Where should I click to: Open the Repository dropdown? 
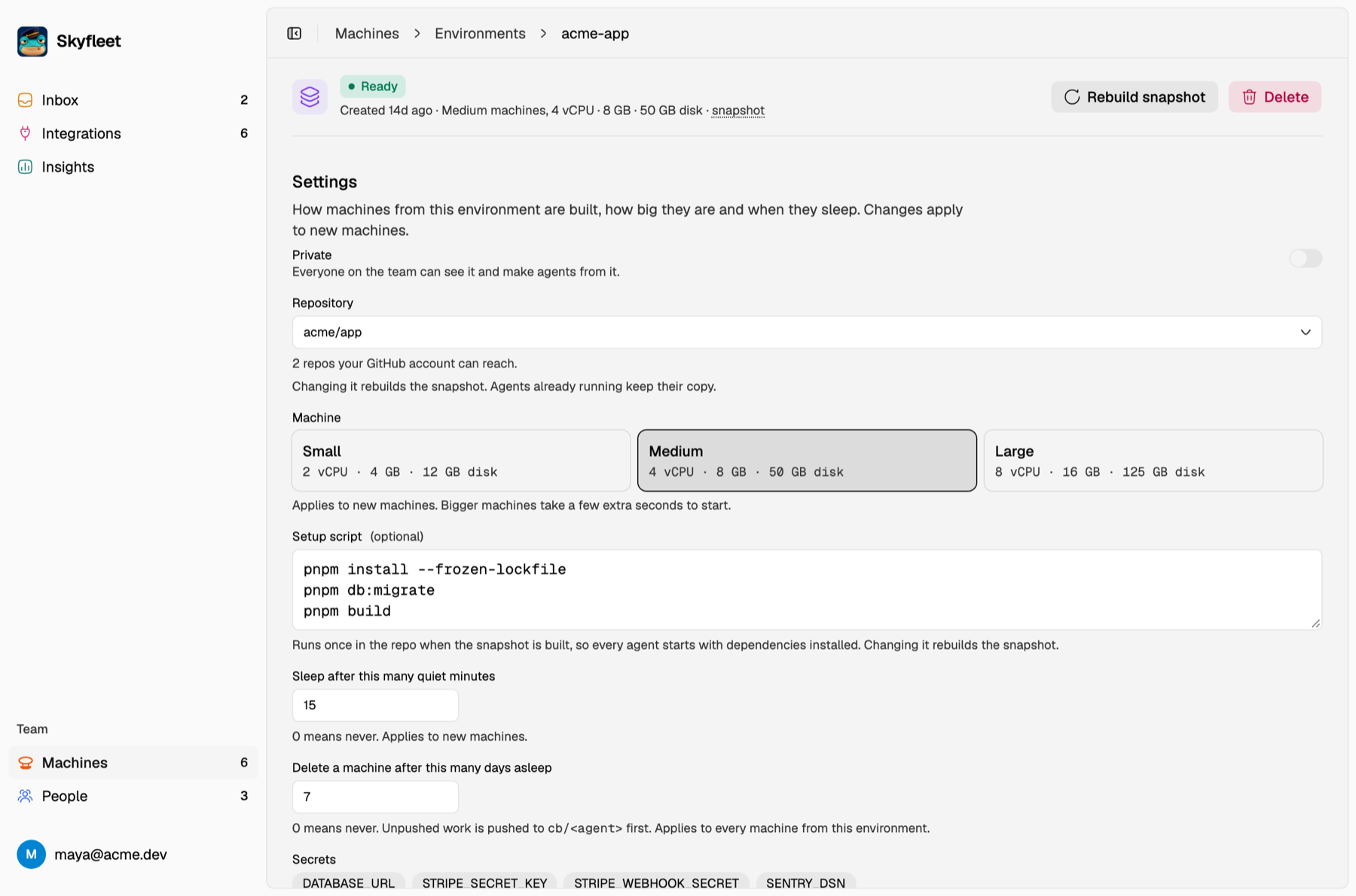(x=807, y=332)
